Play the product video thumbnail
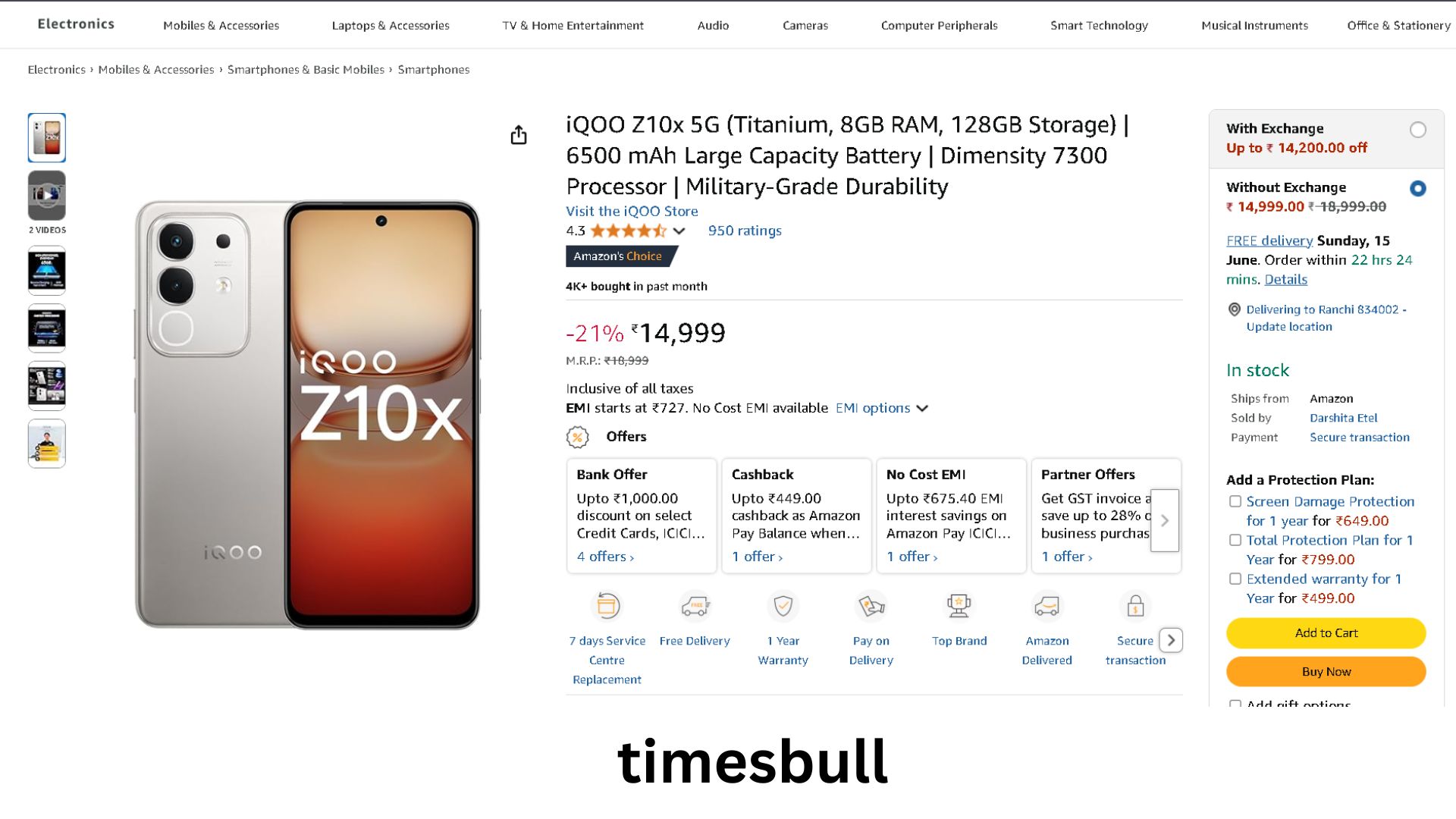Viewport: 1456px width, 819px height. coord(47,196)
